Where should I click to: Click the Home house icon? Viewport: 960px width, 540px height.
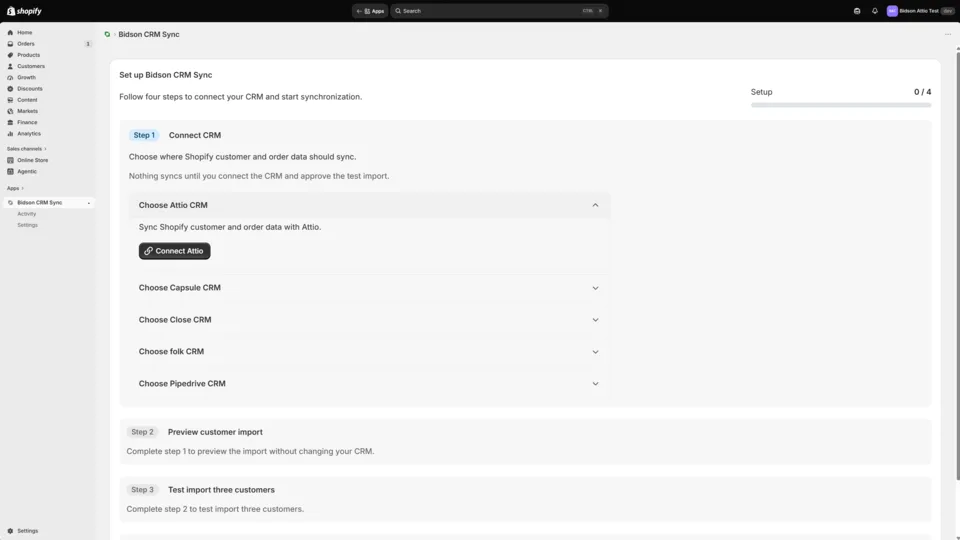[10, 32]
